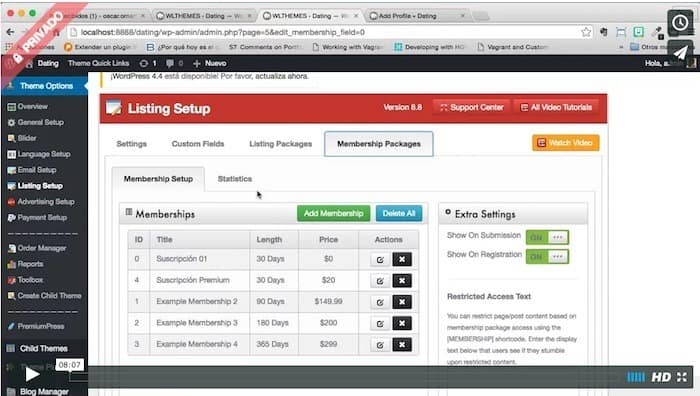This screenshot has height=396, width=700.
Task: Delete Example Membership 4
Action: point(402,345)
